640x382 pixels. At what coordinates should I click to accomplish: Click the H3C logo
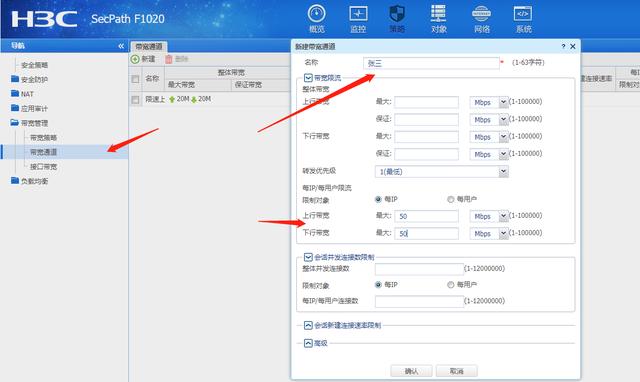[44, 19]
